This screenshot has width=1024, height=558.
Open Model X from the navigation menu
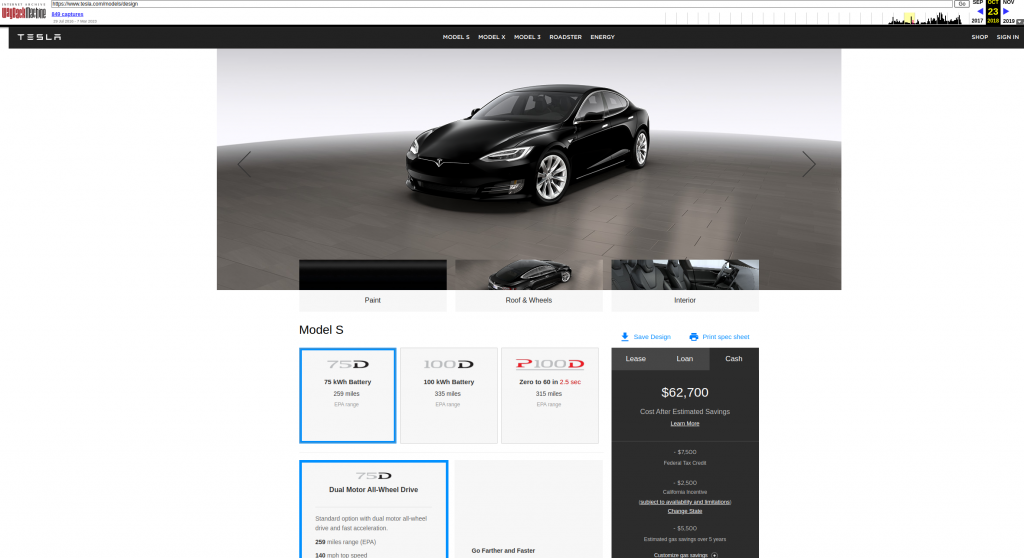491,37
